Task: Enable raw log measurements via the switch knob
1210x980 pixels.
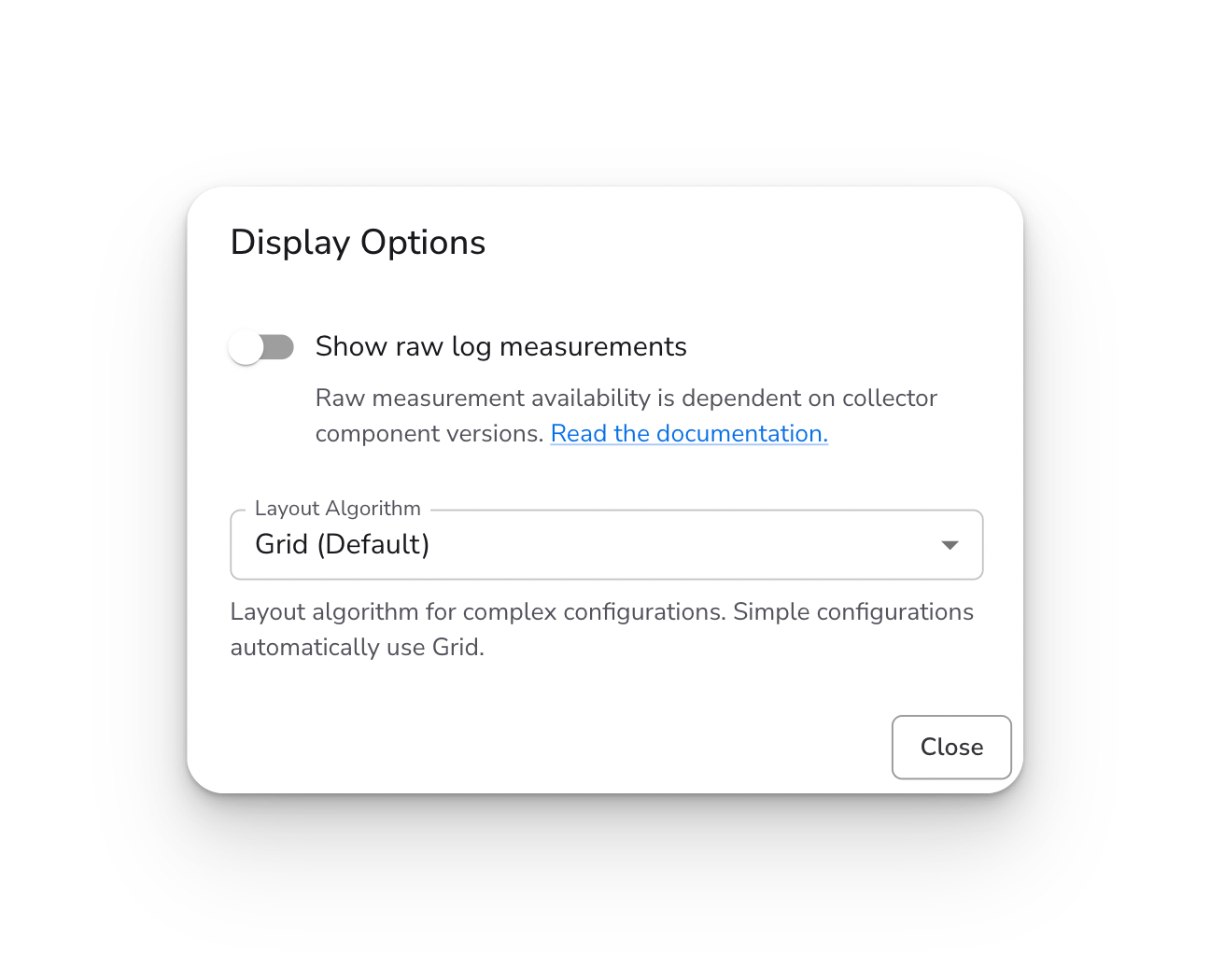Action: [246, 347]
